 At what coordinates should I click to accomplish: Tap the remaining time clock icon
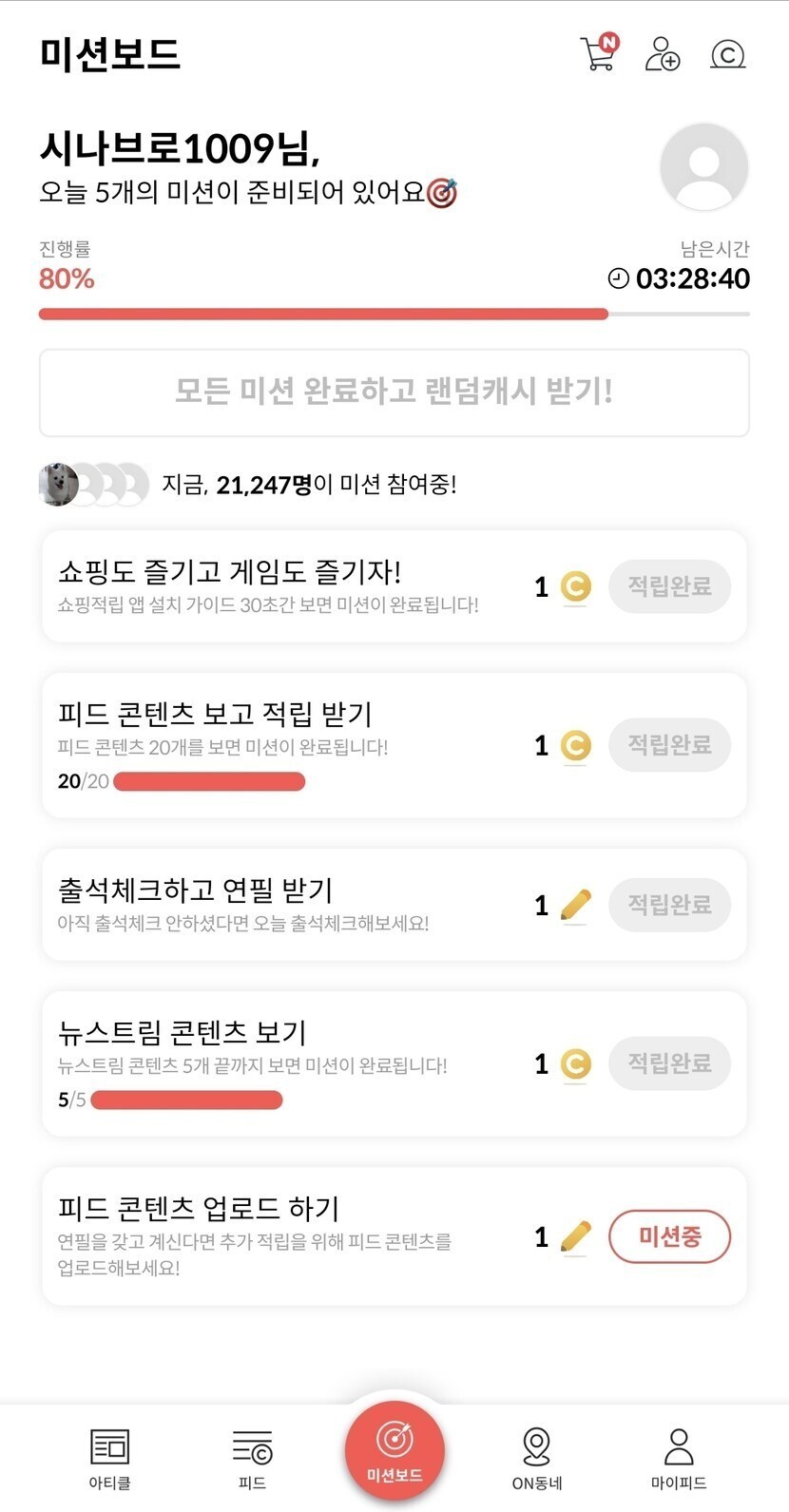(618, 278)
